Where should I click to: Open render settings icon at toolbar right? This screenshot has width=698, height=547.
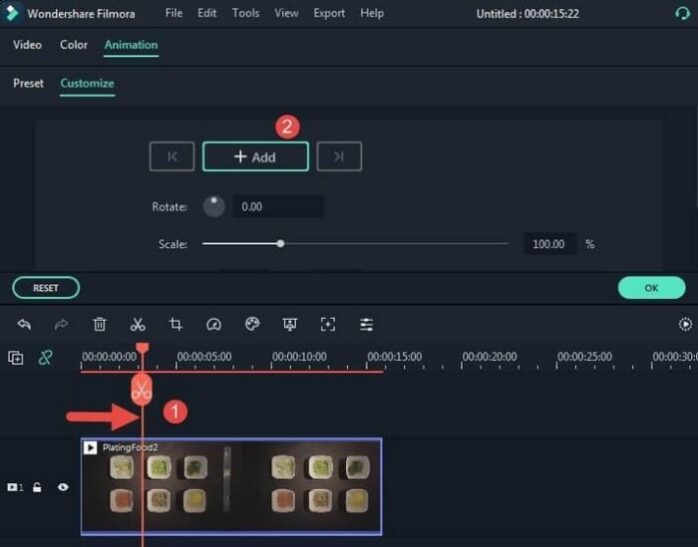685,324
